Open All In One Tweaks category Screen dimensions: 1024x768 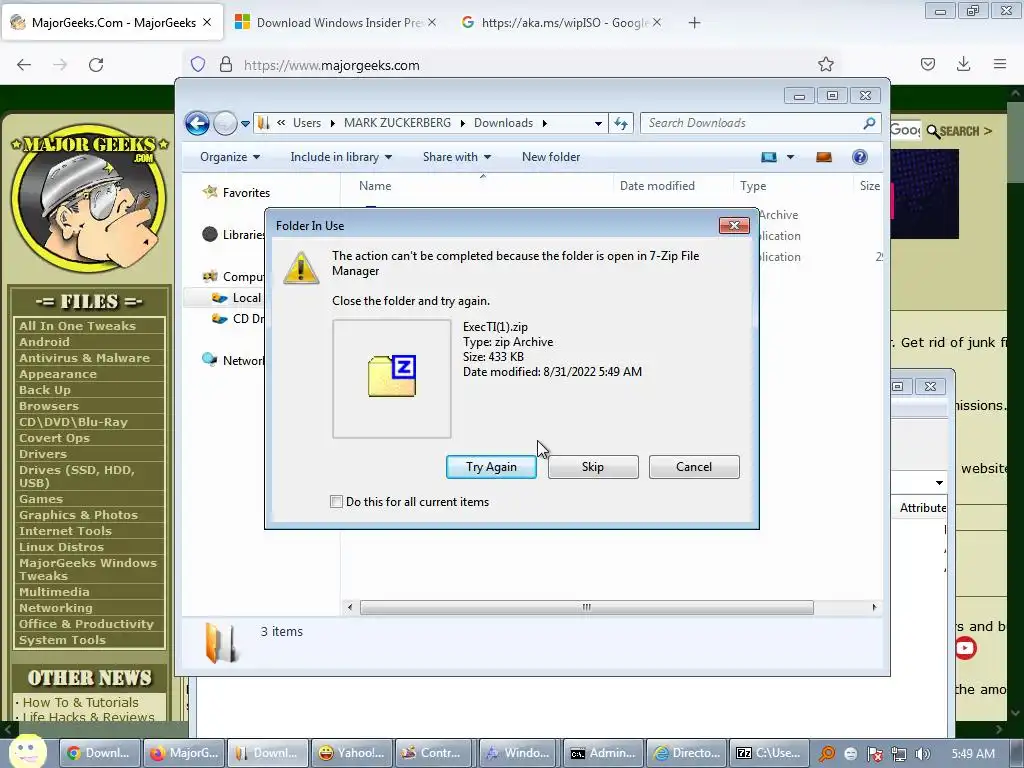pos(77,326)
